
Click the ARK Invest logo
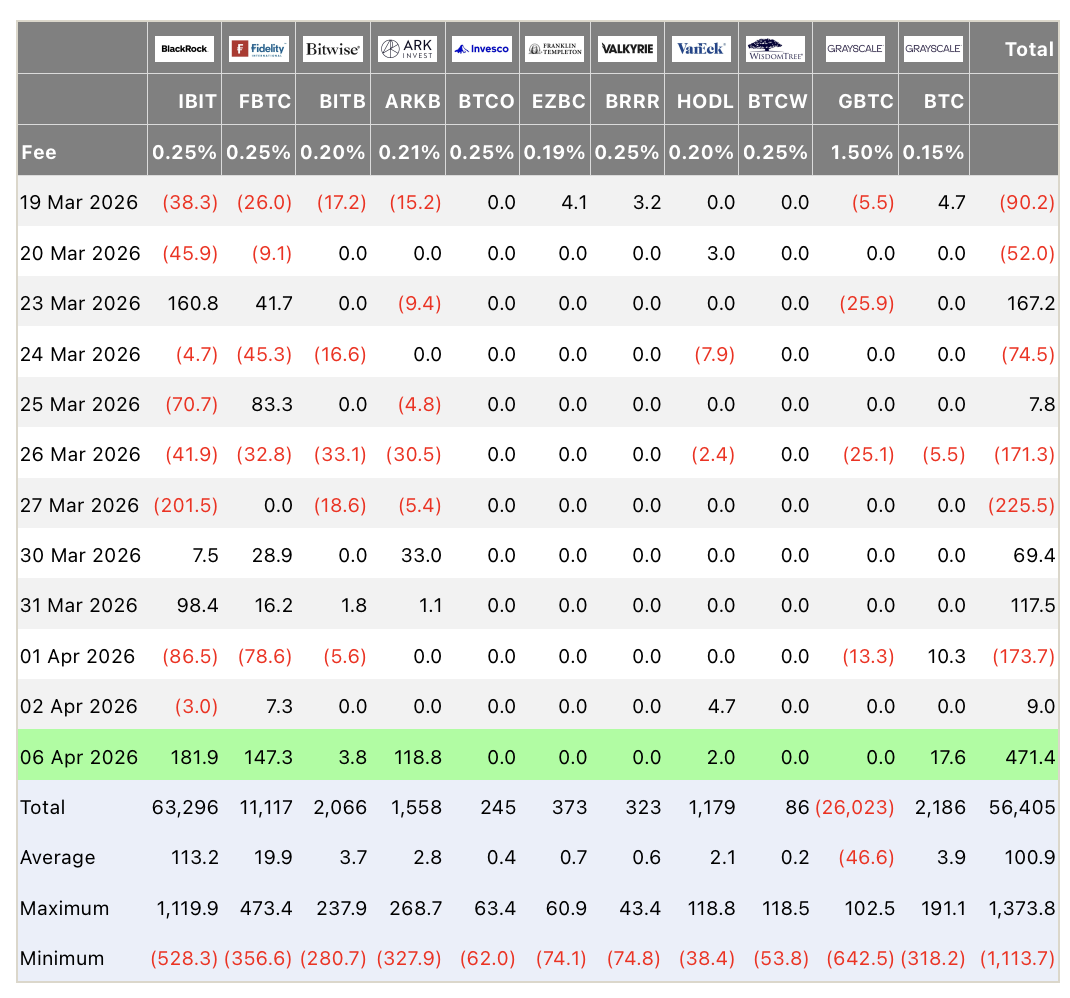tap(407, 49)
